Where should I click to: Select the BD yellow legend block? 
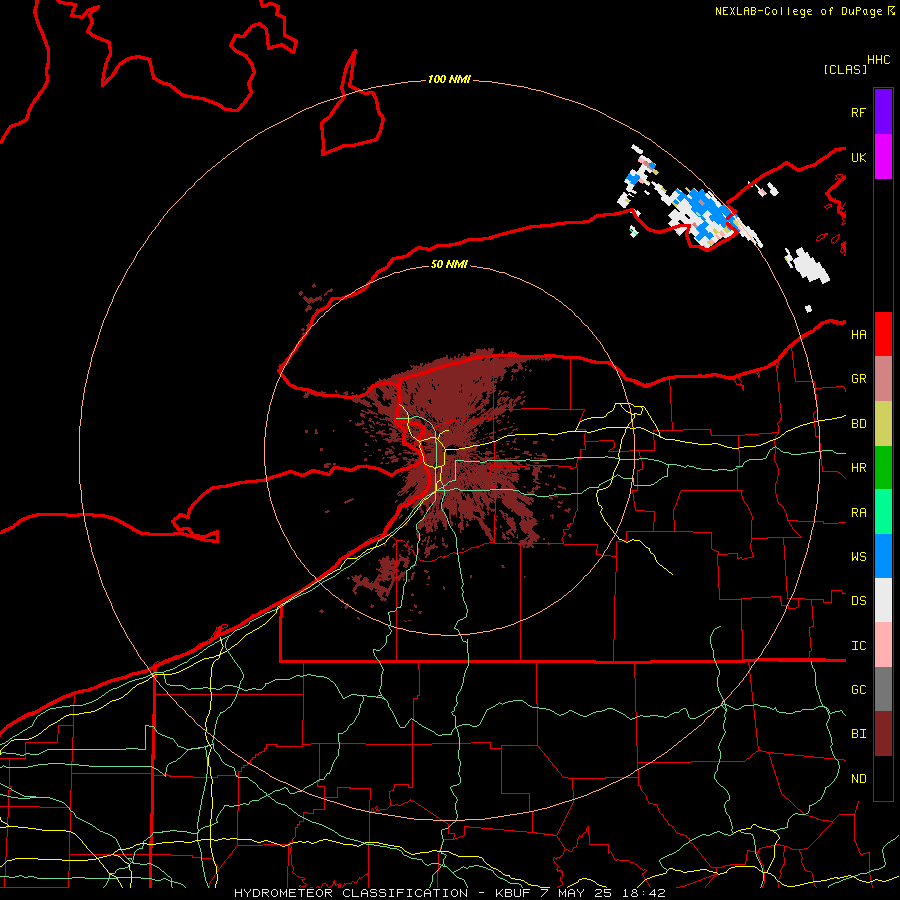pos(883,424)
